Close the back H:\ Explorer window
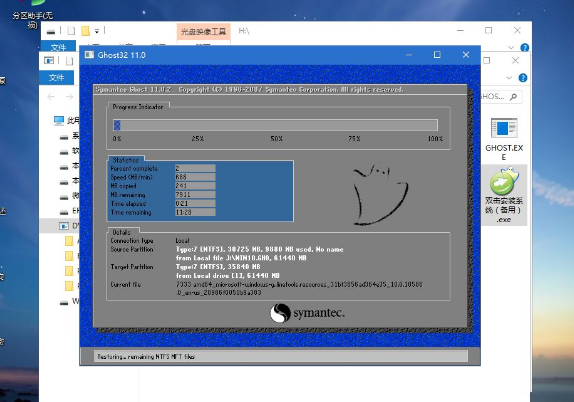Screen dimensions: 574x402 tap(517, 30)
